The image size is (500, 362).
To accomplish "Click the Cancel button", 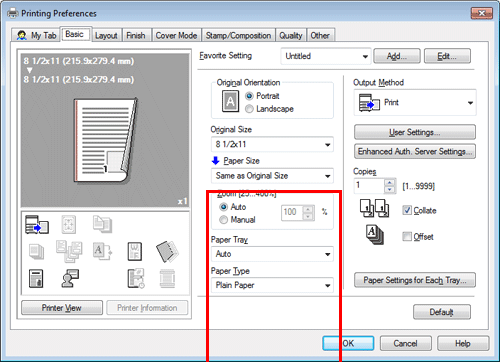I will [x=405, y=343].
